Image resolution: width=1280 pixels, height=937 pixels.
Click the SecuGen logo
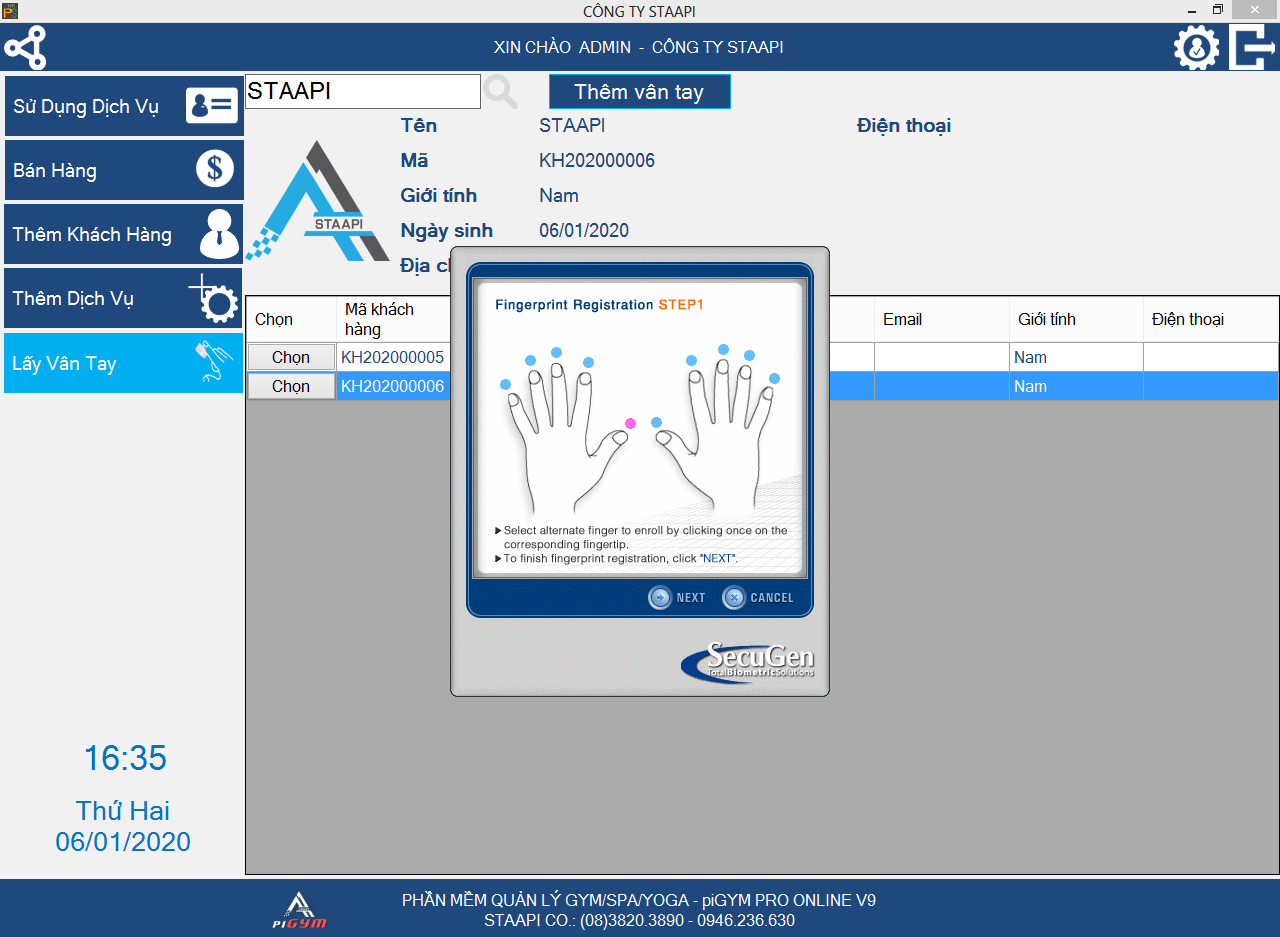point(748,662)
